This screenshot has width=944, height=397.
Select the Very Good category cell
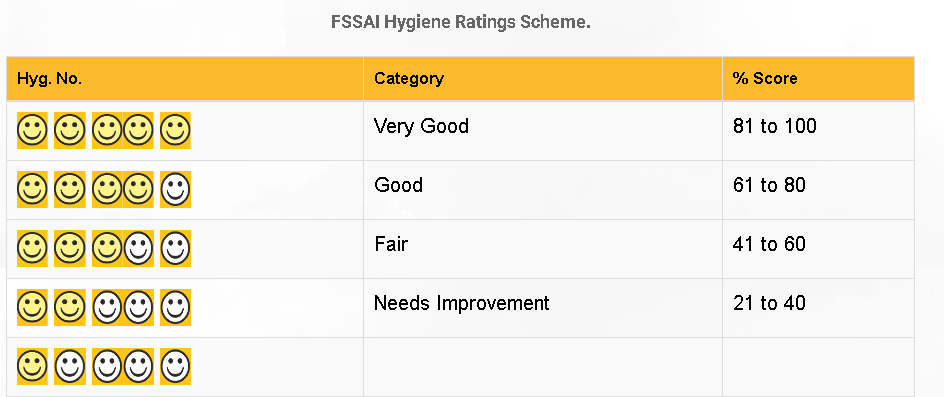pos(542,131)
